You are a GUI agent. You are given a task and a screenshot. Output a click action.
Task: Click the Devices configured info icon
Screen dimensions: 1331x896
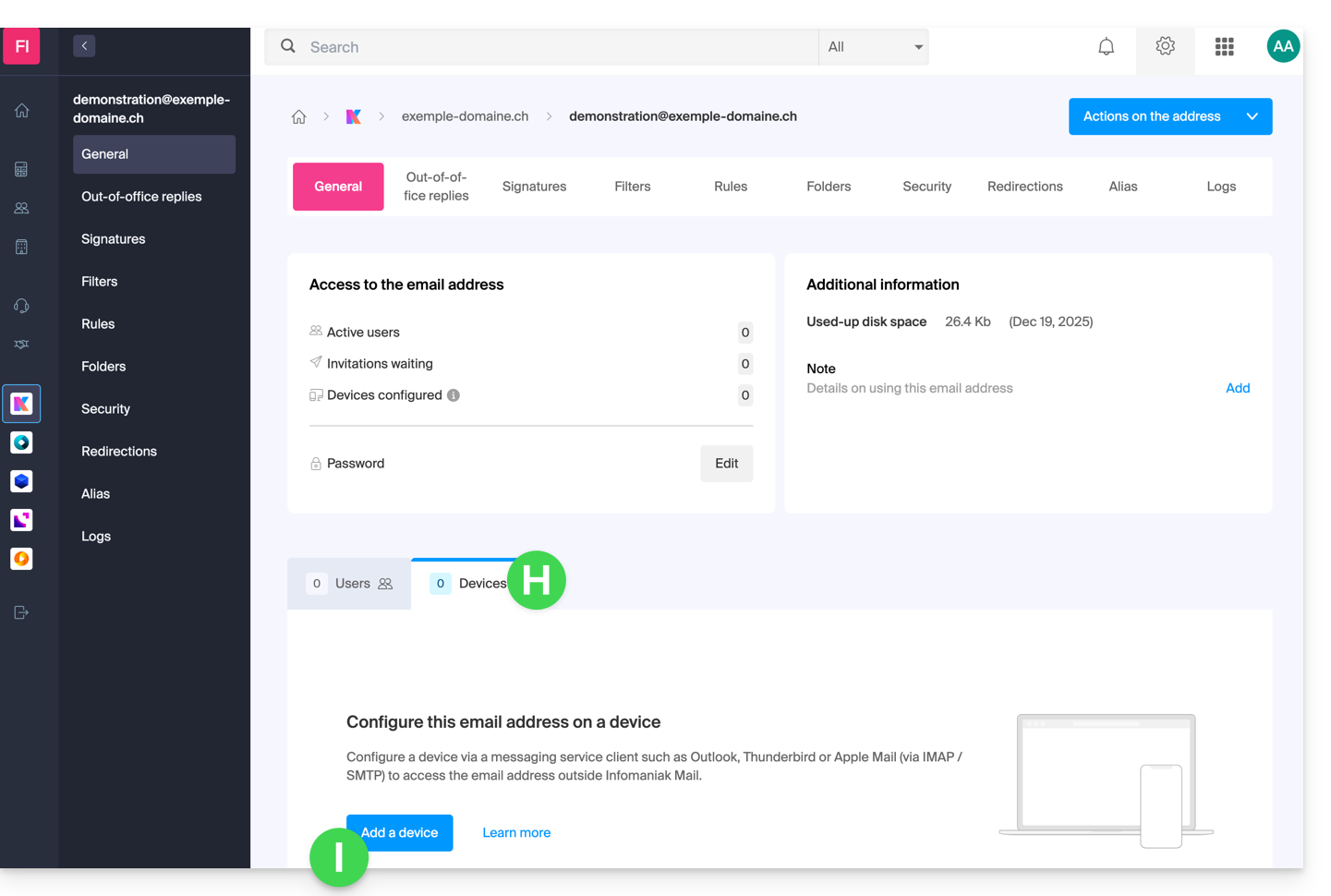454,395
